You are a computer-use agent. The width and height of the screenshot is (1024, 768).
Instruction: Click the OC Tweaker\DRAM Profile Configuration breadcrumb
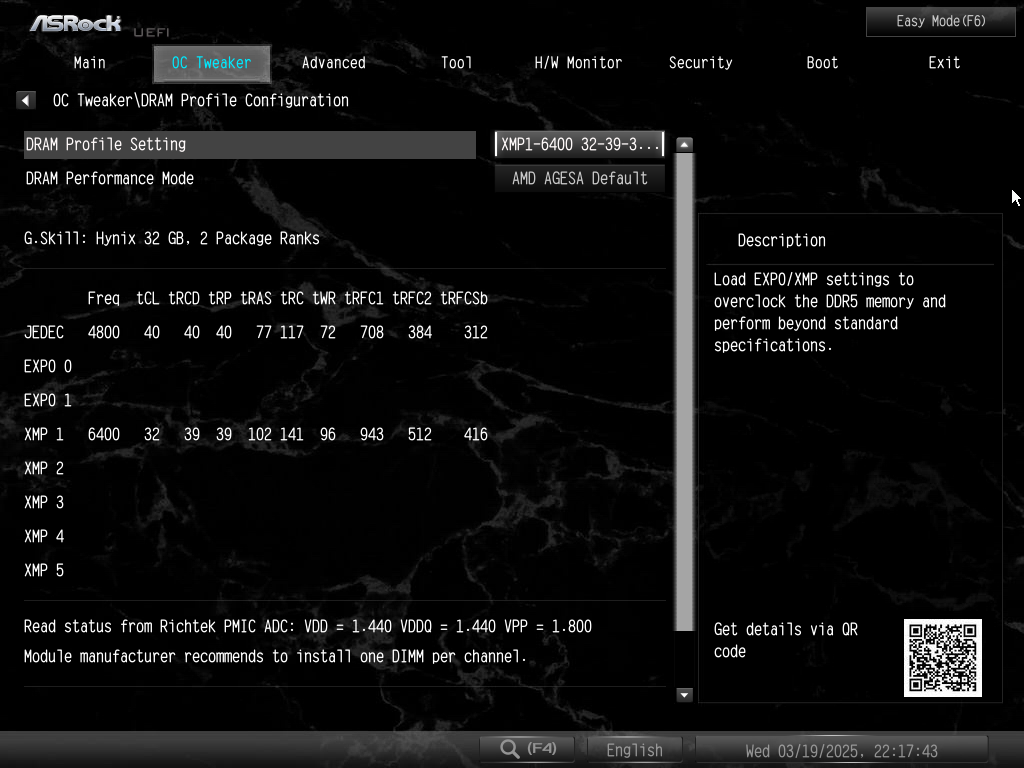200,101
